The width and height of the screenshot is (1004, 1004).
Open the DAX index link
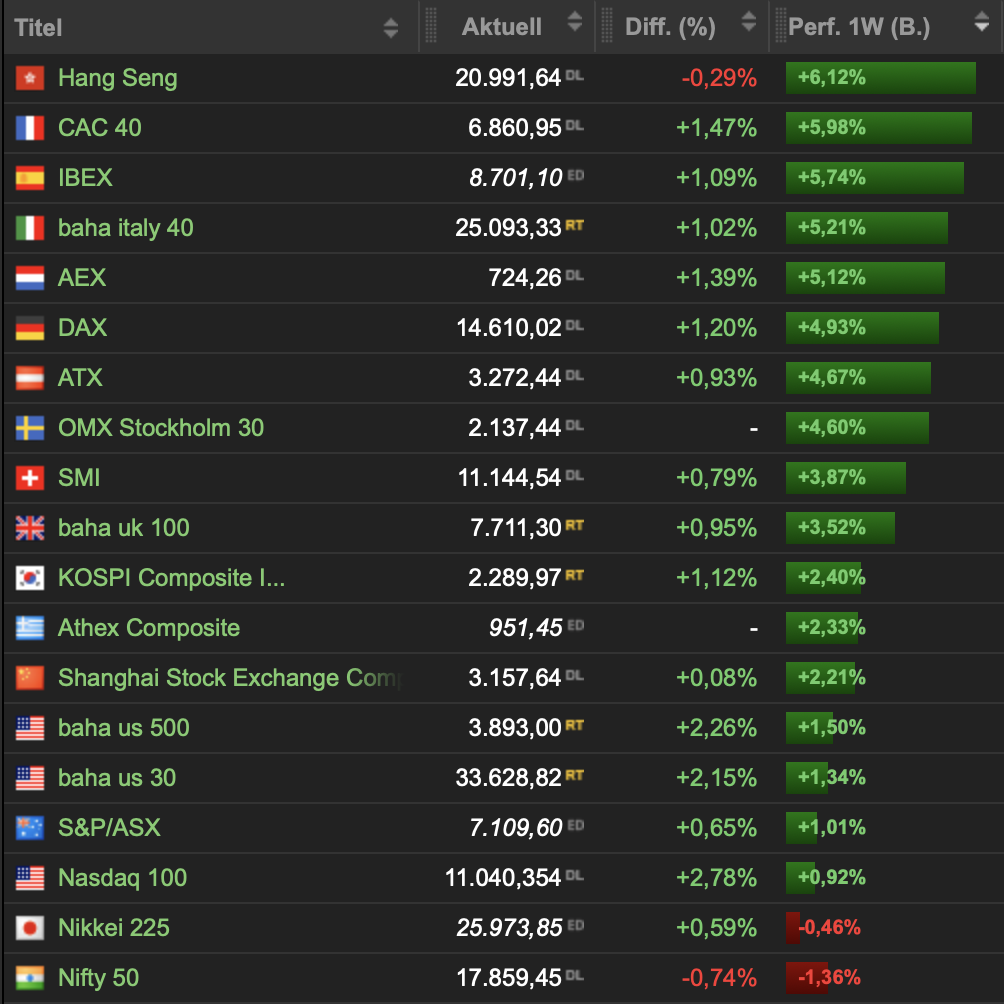(x=83, y=328)
